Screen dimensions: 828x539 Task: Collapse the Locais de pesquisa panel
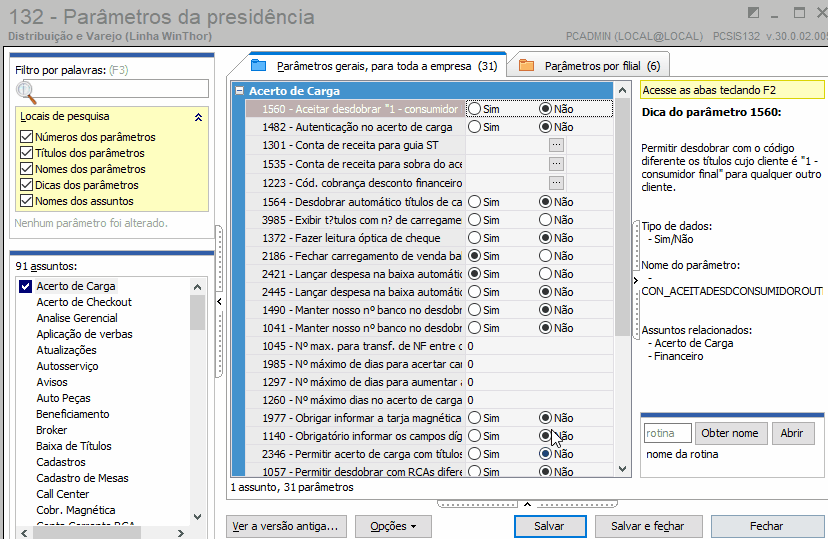pos(199,117)
